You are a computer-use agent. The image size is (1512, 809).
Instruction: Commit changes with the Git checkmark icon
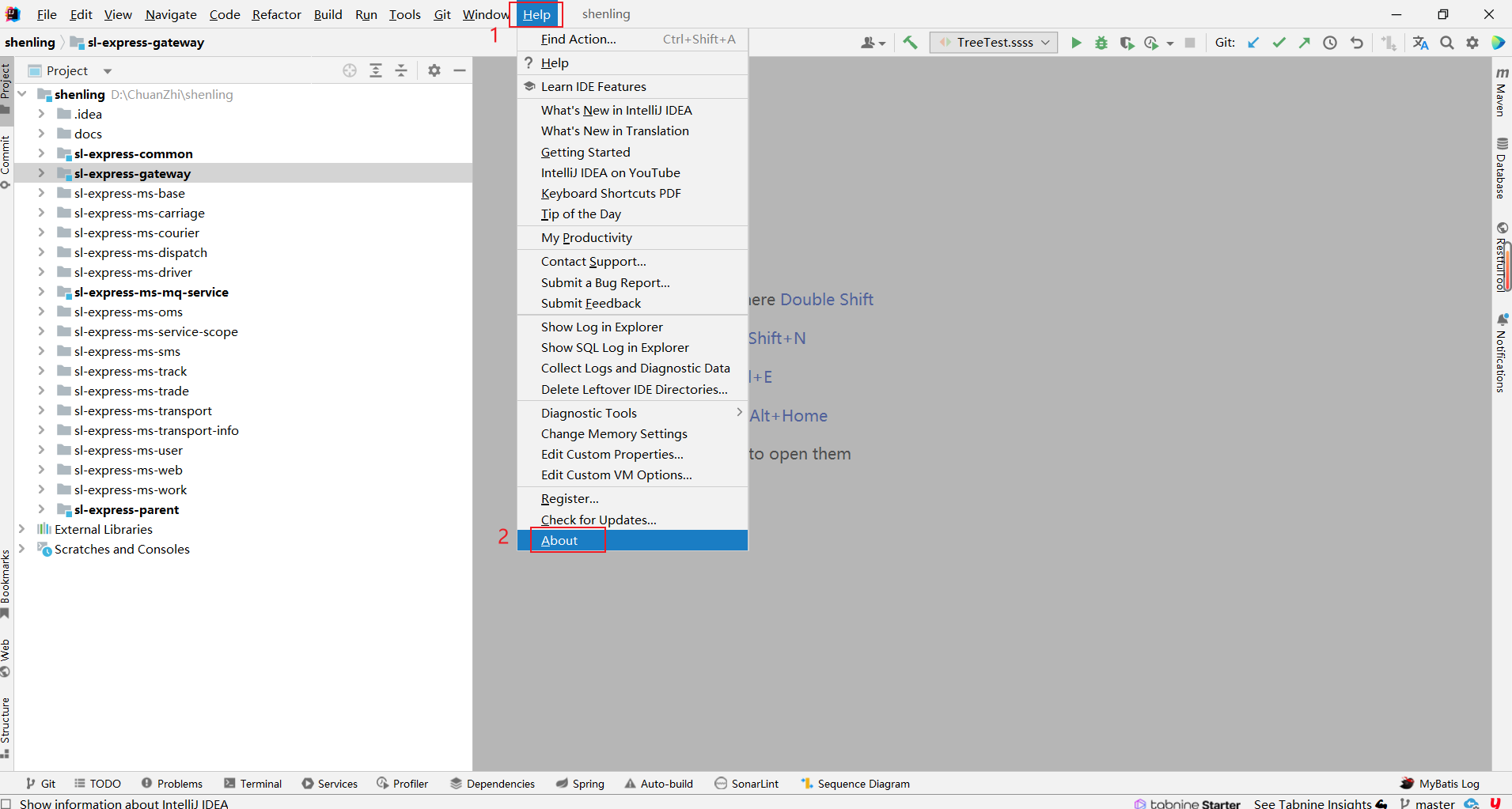(x=1279, y=43)
